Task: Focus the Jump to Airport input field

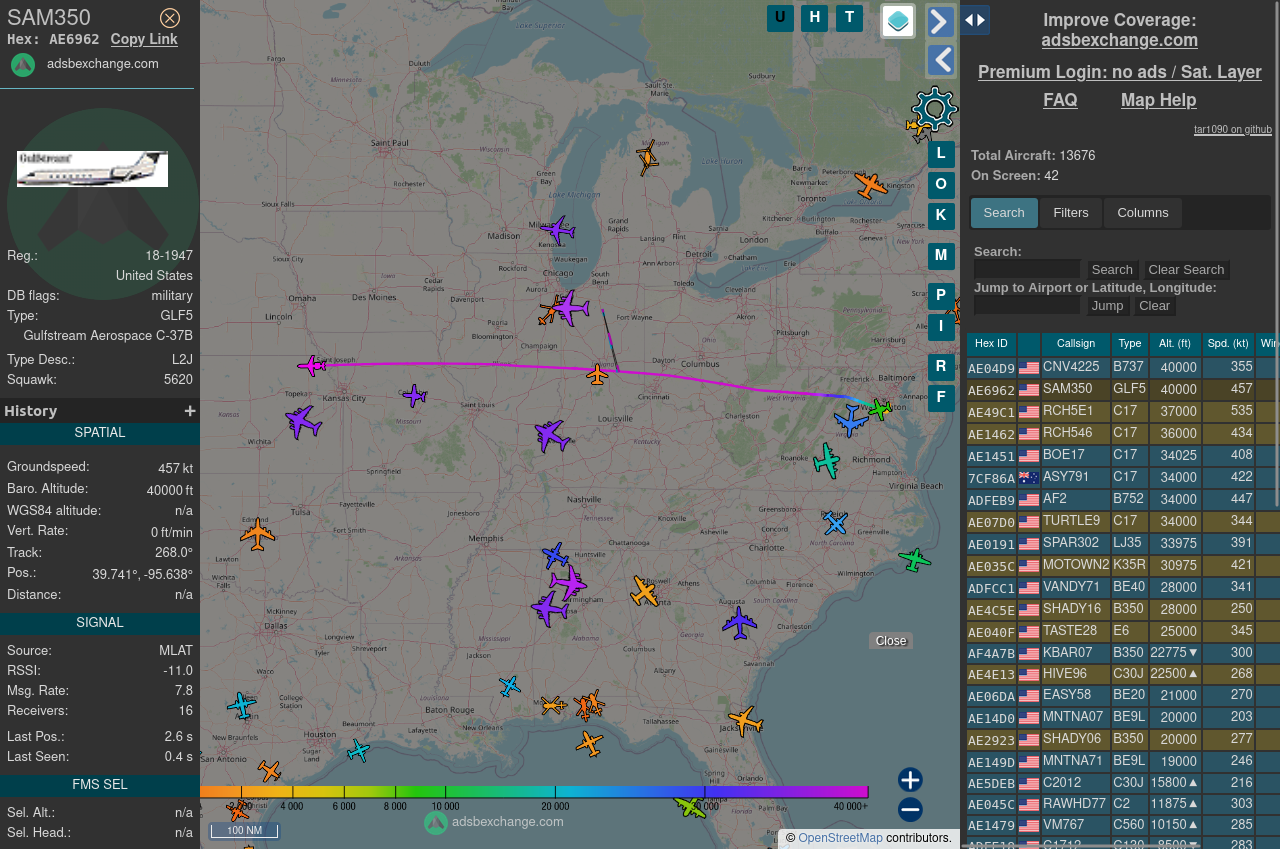Action: 1027,305
